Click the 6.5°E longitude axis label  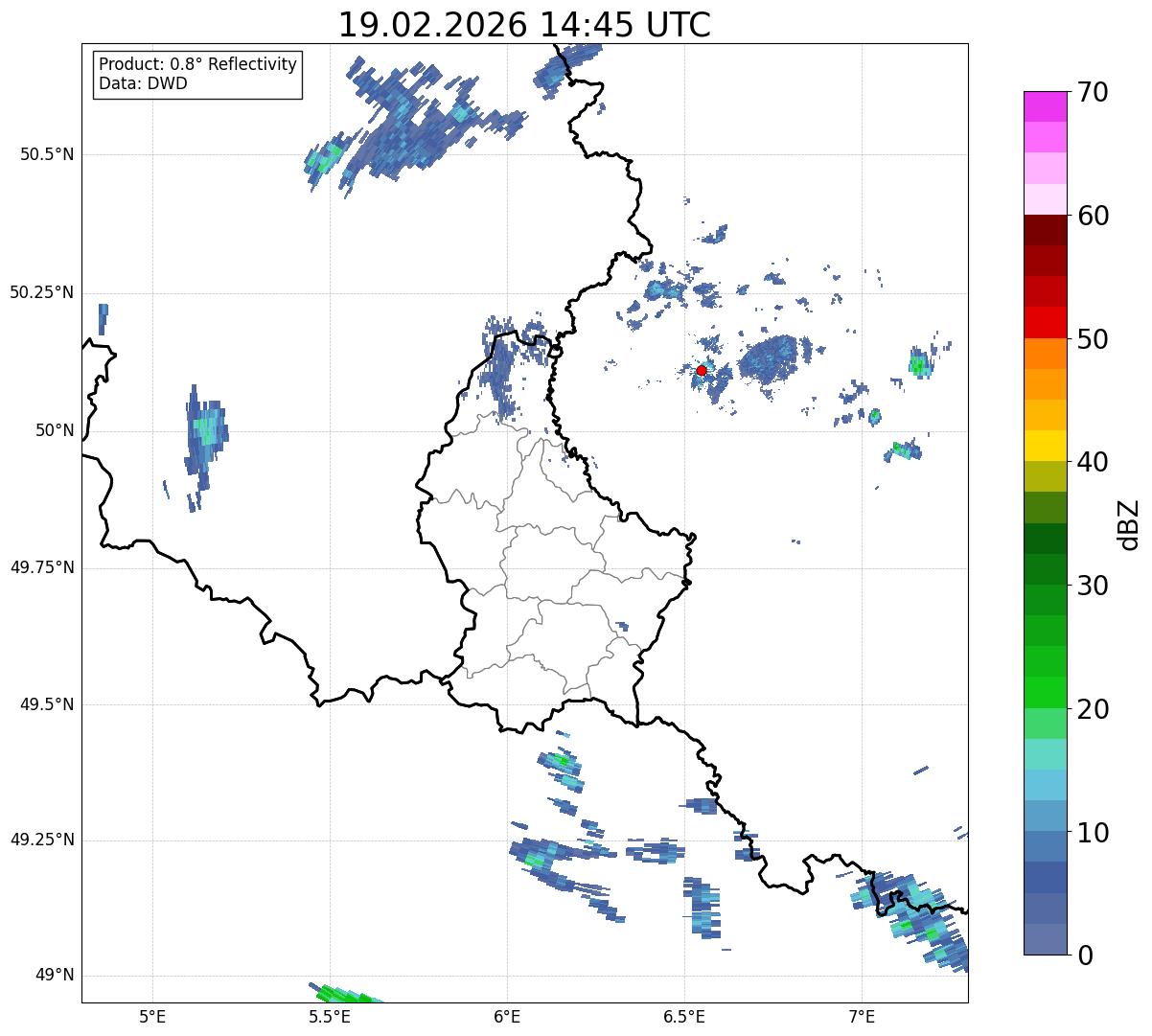(684, 1015)
